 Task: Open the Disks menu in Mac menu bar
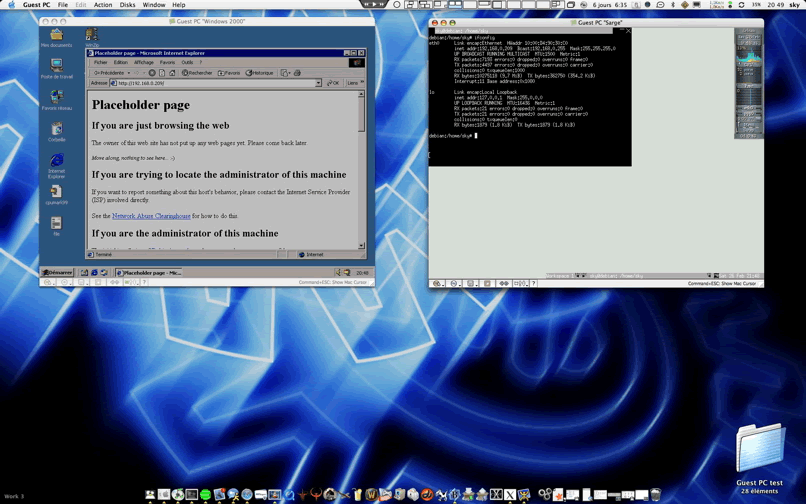[127, 5]
